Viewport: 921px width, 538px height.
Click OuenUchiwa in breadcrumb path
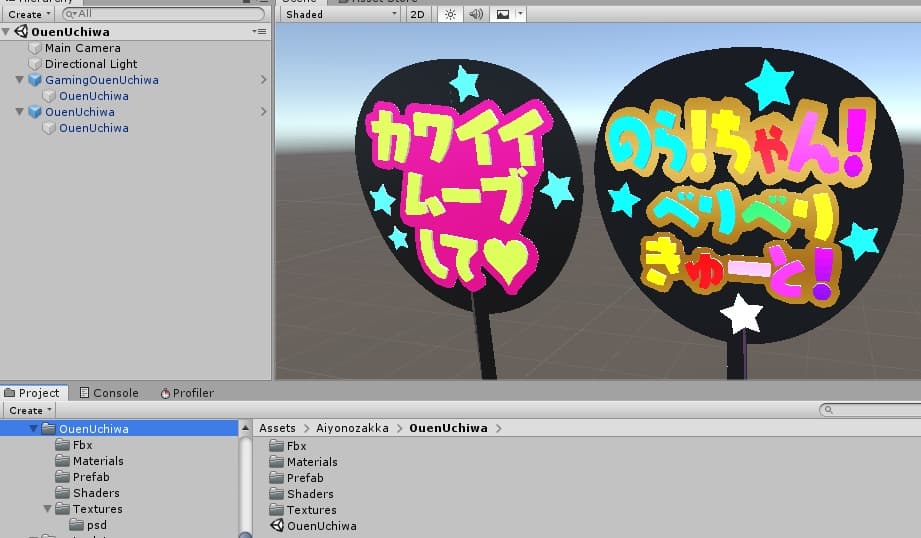tap(448, 428)
